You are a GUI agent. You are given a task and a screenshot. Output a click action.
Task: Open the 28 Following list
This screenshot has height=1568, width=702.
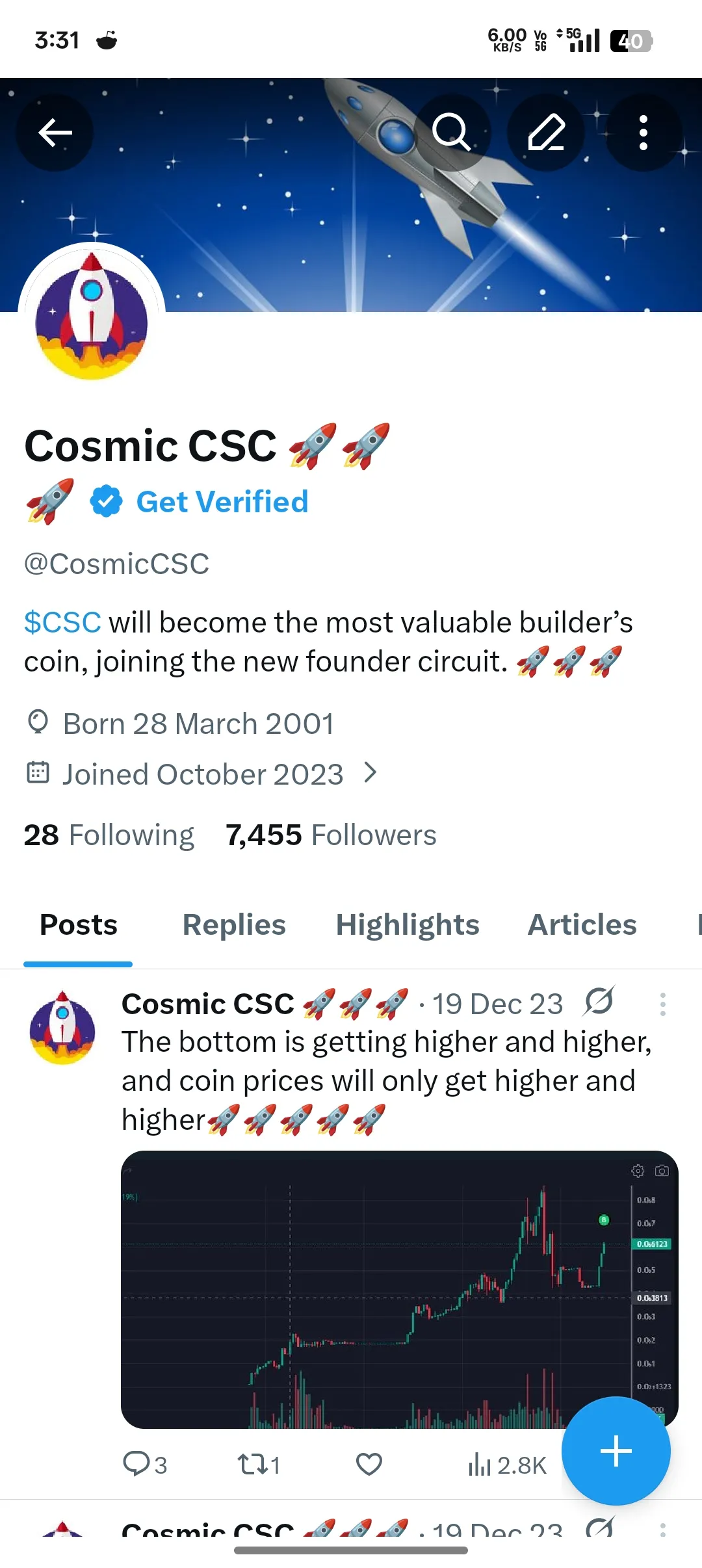[x=109, y=835]
